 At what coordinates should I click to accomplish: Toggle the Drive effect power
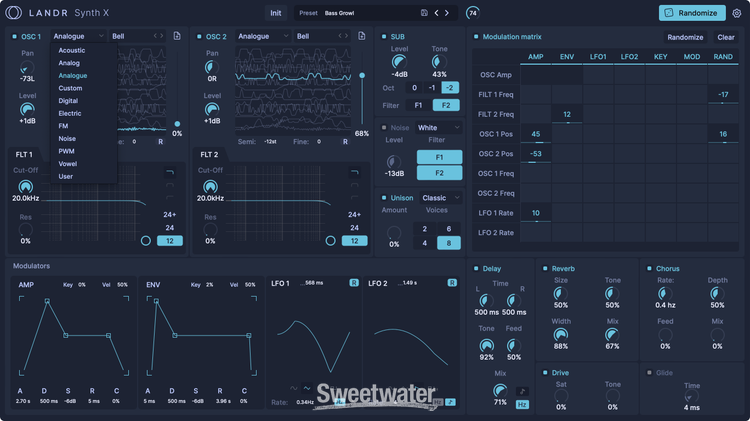[x=545, y=373]
